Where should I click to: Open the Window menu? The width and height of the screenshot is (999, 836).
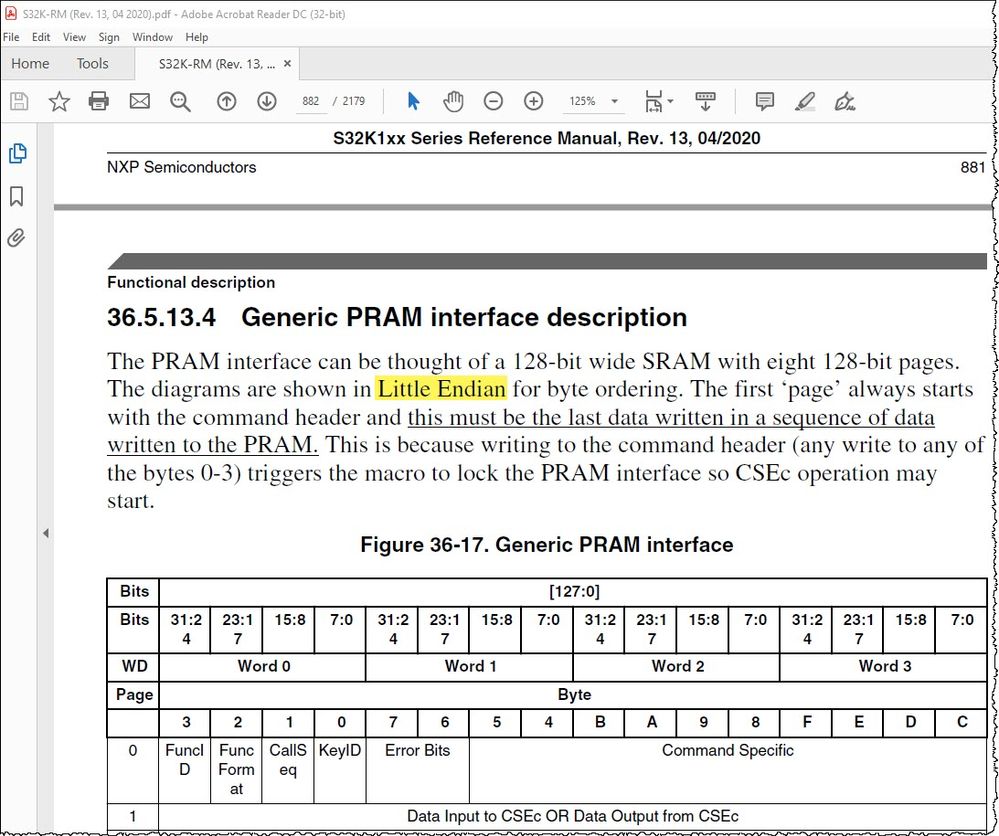(152, 37)
